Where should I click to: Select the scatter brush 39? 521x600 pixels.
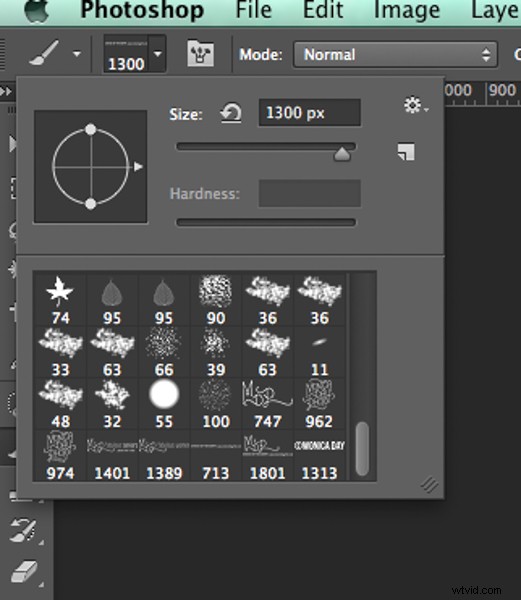pos(216,352)
